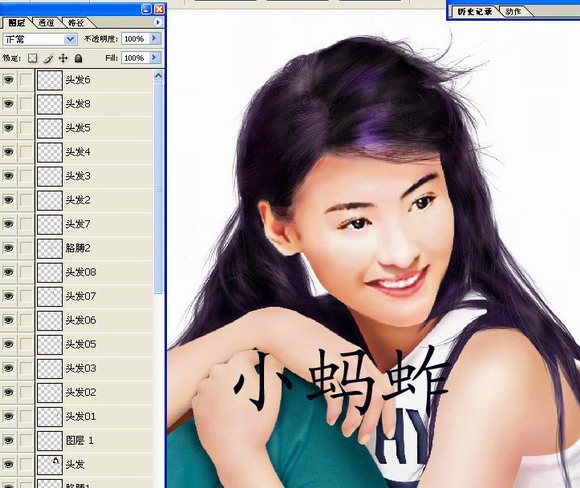
Task: Select layer named 头发4
Action: tap(78, 152)
